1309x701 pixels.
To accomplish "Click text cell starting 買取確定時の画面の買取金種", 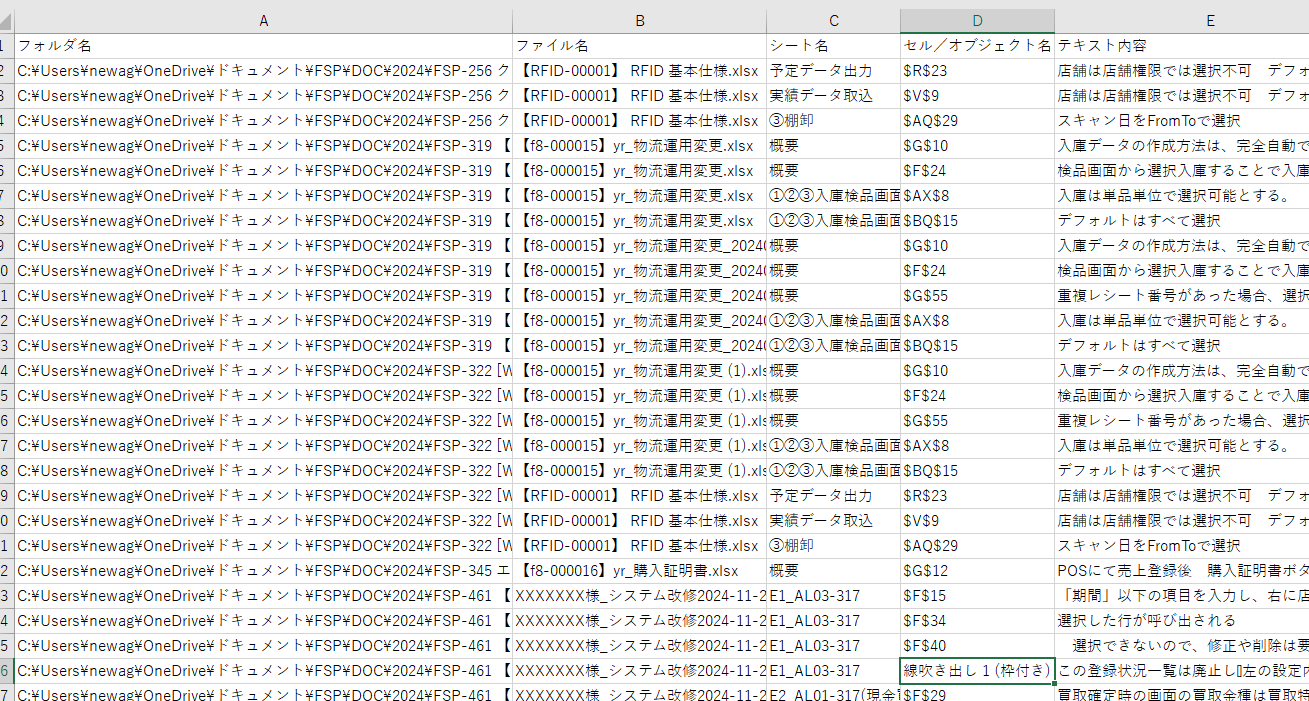I will [1182, 694].
